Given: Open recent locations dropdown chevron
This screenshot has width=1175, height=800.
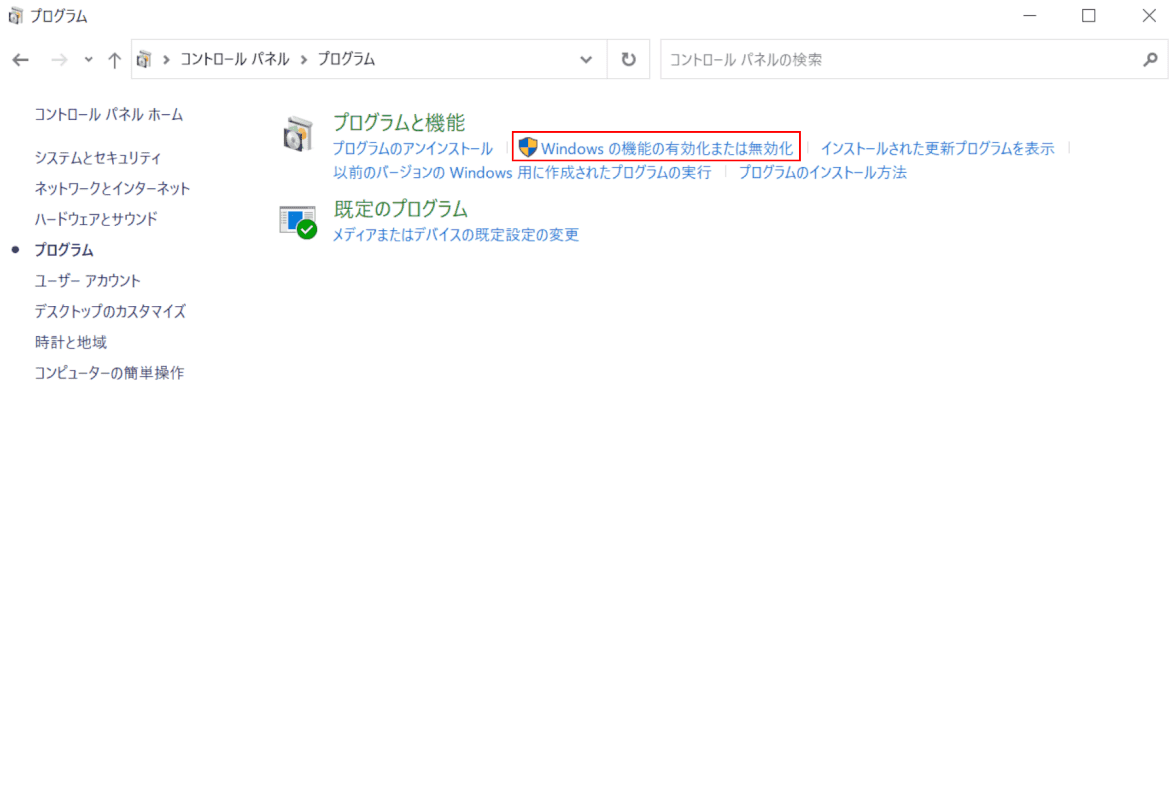Looking at the screenshot, I should tap(88, 60).
